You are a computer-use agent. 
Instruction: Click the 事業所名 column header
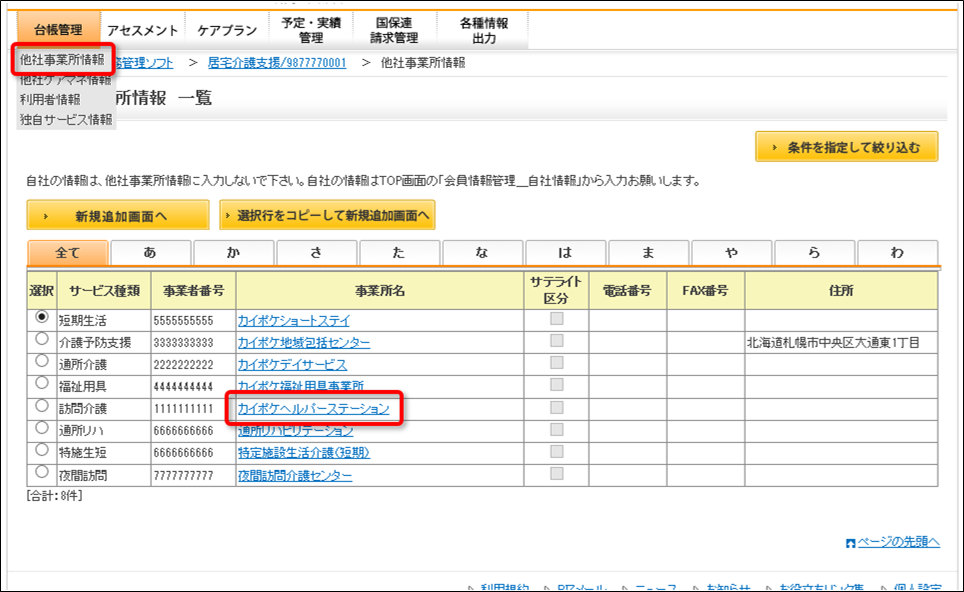point(380,291)
